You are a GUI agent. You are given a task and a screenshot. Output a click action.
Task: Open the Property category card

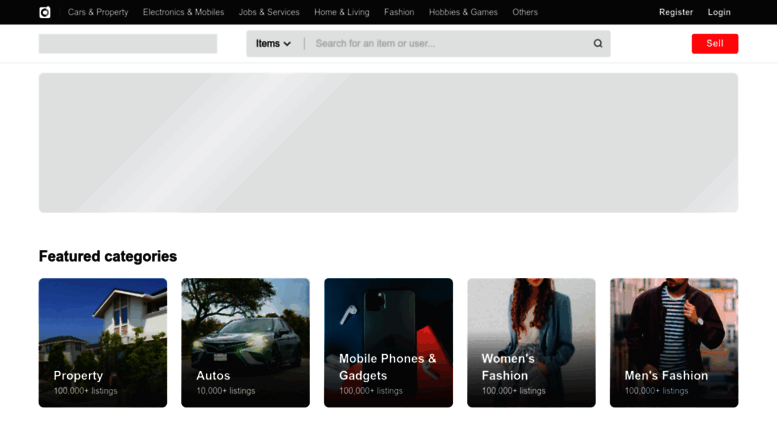[x=103, y=343]
